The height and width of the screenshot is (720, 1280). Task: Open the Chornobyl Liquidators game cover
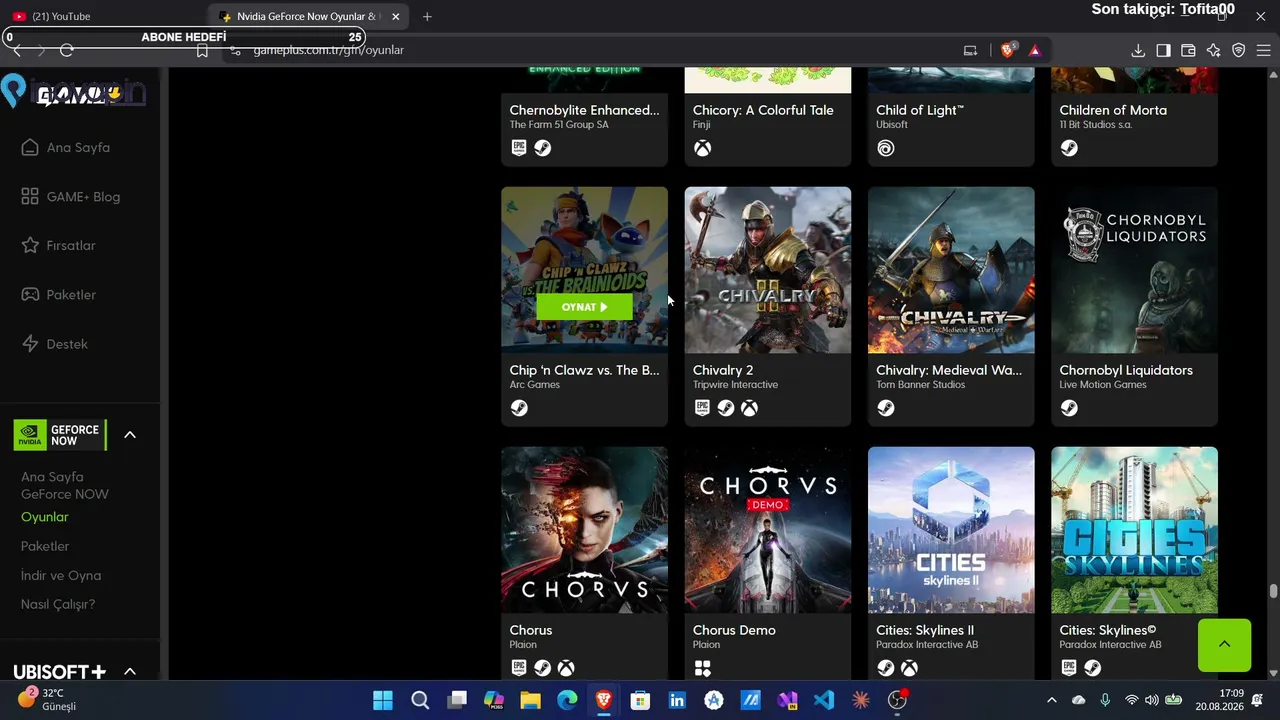[x=1134, y=270]
